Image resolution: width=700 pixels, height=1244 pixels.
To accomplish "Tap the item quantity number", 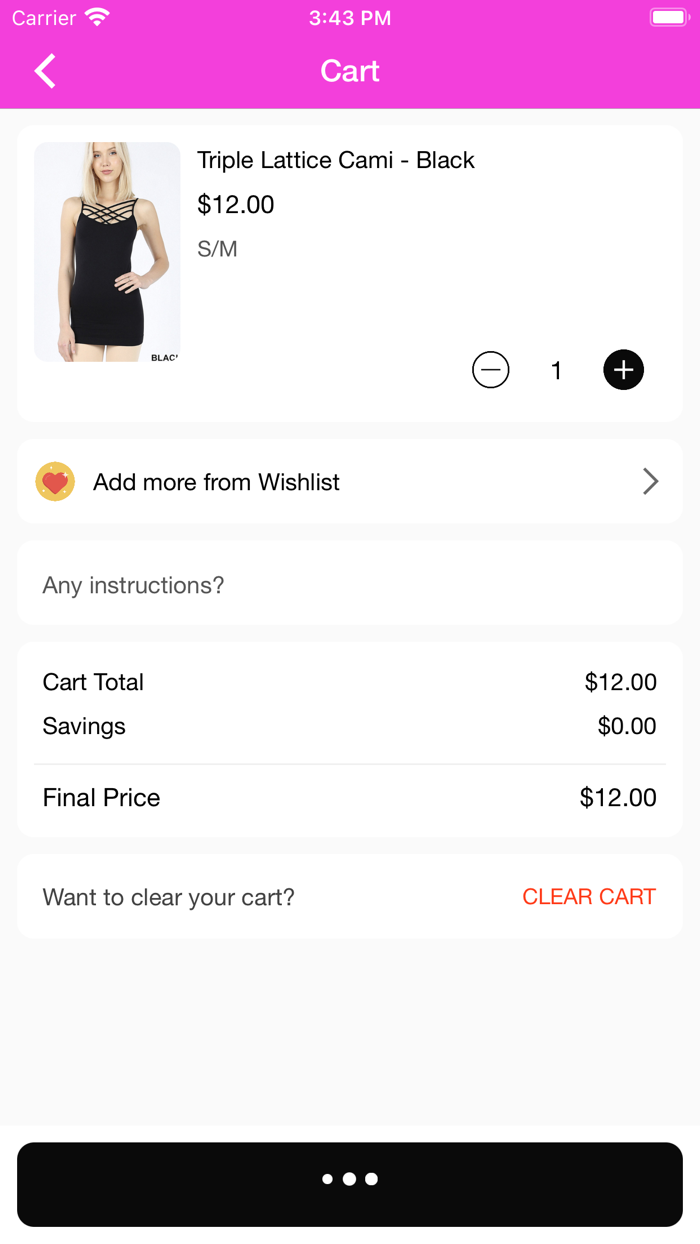I will coord(556,371).
